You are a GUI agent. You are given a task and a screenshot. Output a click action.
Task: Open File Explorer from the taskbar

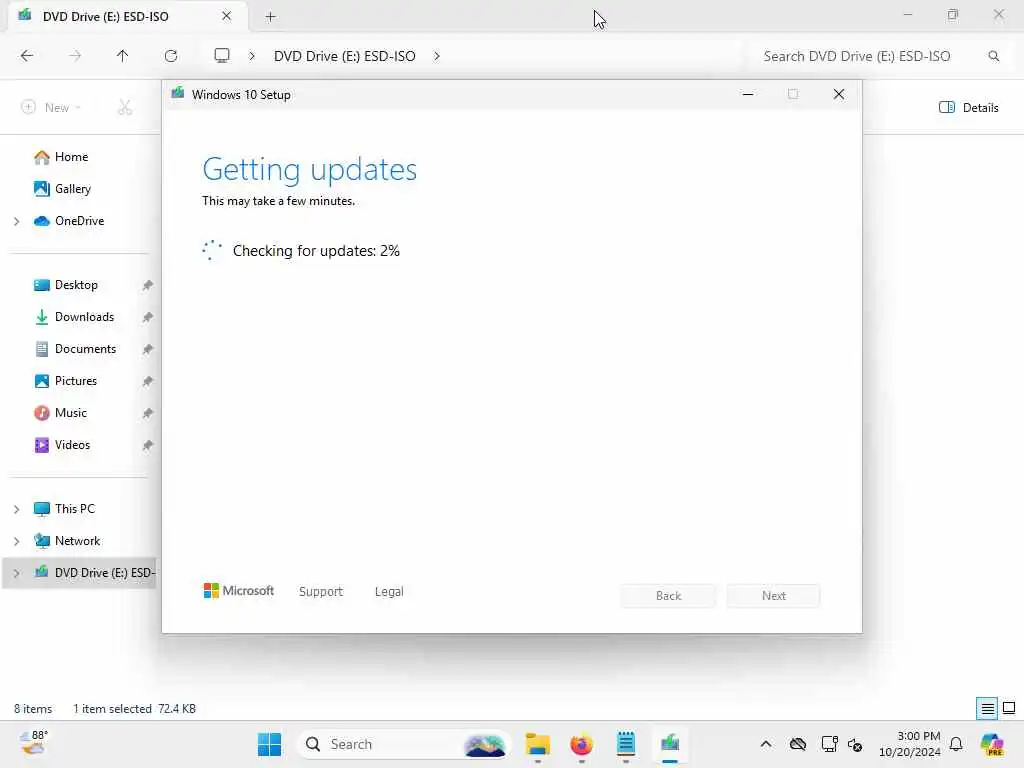tap(537, 744)
